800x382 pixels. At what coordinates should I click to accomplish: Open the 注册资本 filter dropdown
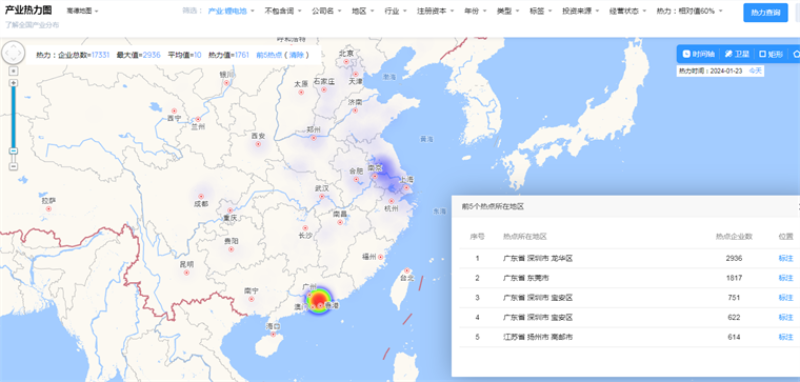(435, 11)
